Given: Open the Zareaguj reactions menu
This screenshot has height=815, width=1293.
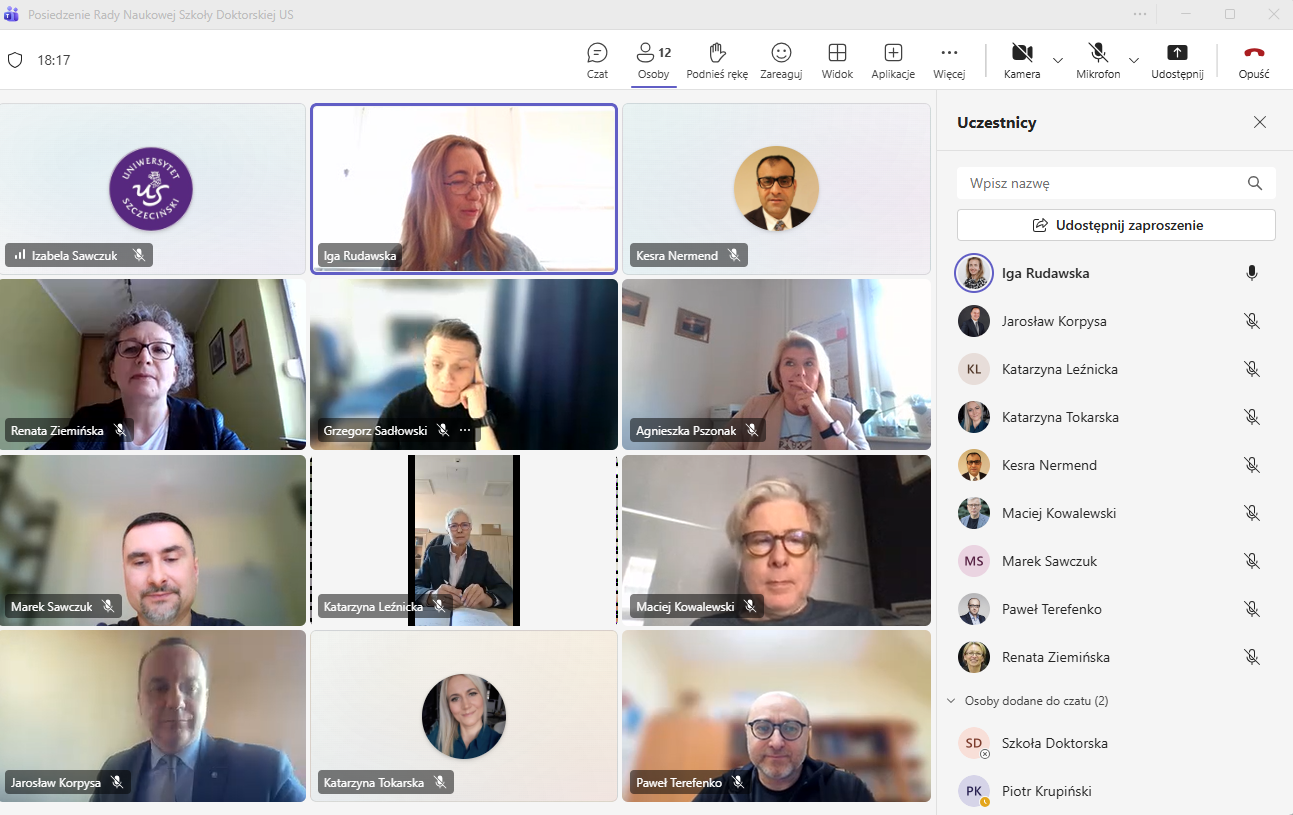Looking at the screenshot, I should click(x=781, y=60).
